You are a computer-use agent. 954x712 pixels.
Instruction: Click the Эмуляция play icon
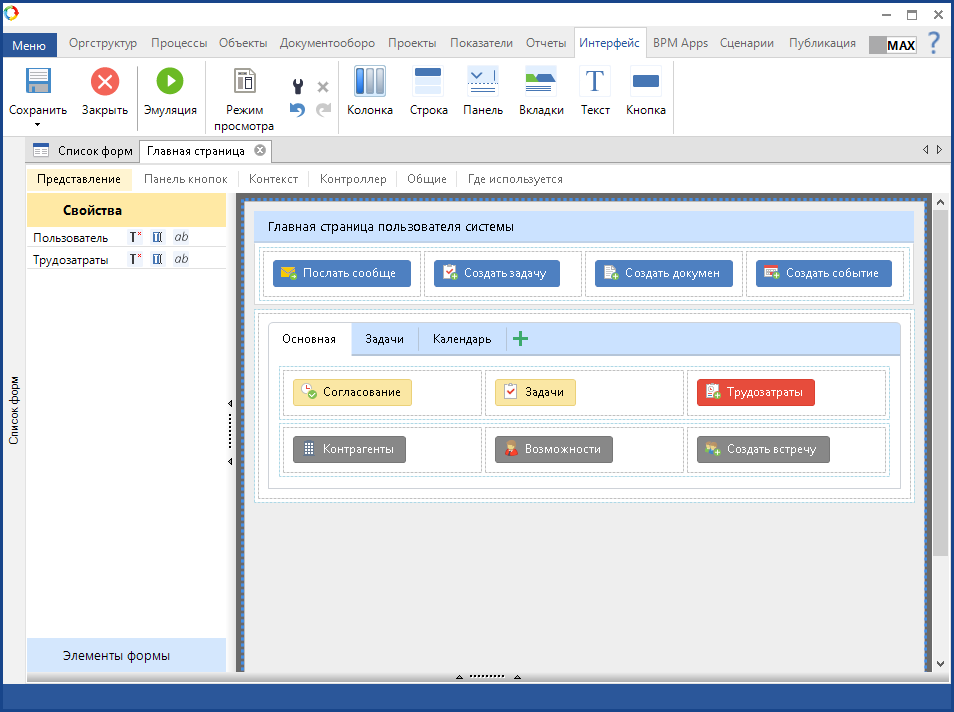click(170, 81)
